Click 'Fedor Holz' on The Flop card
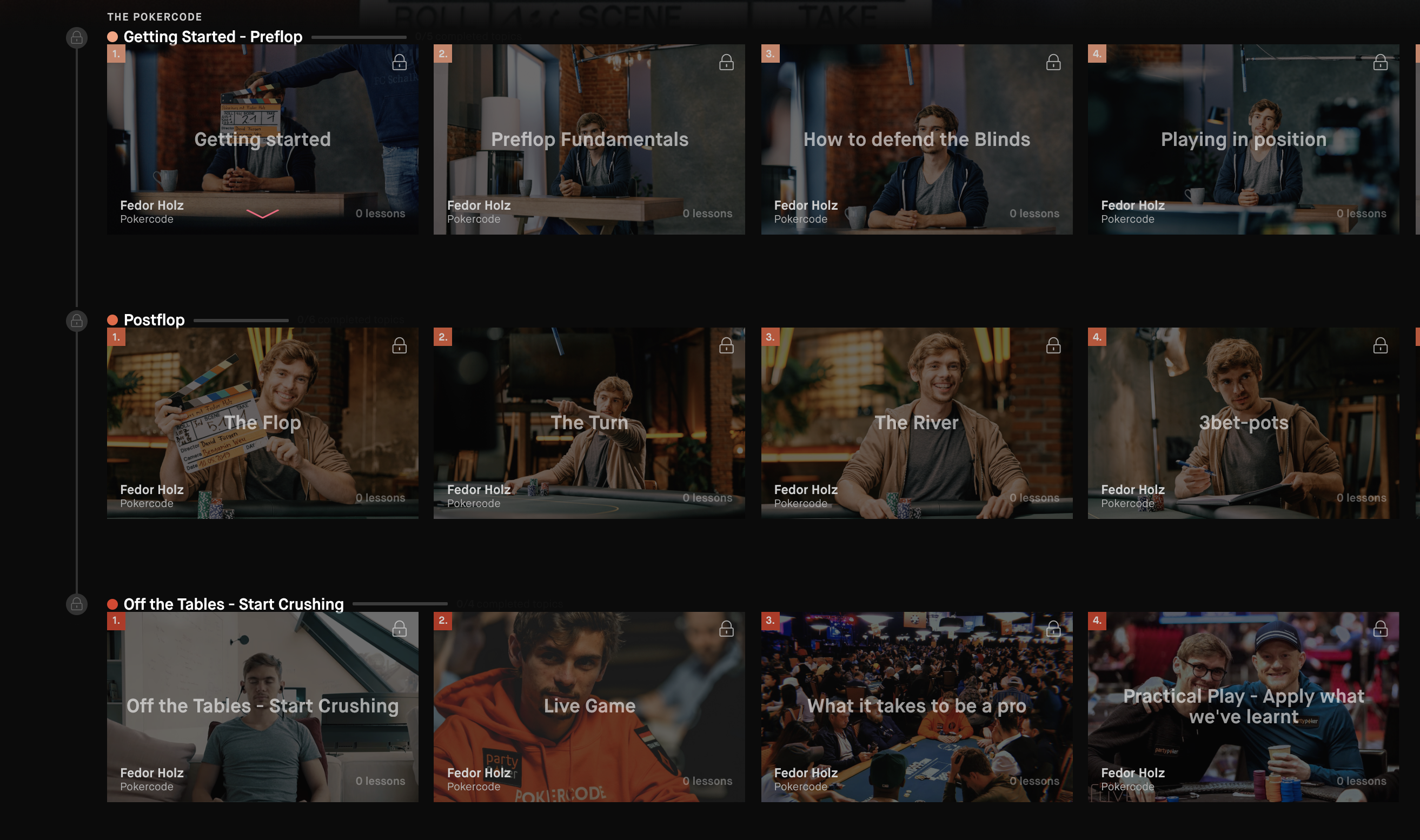Viewport: 1420px width, 840px height. coord(152,490)
